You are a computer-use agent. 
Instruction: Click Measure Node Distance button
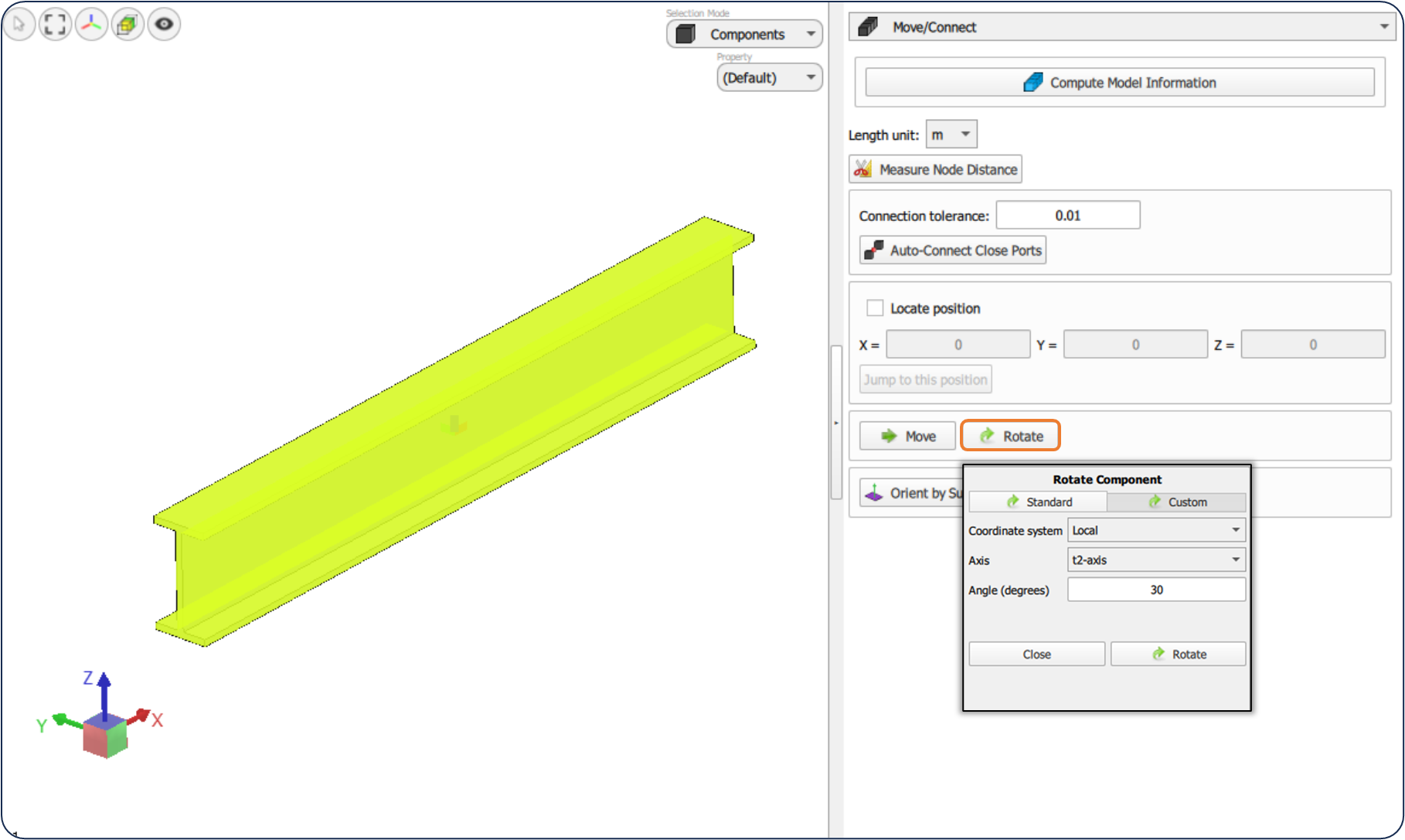pos(936,169)
